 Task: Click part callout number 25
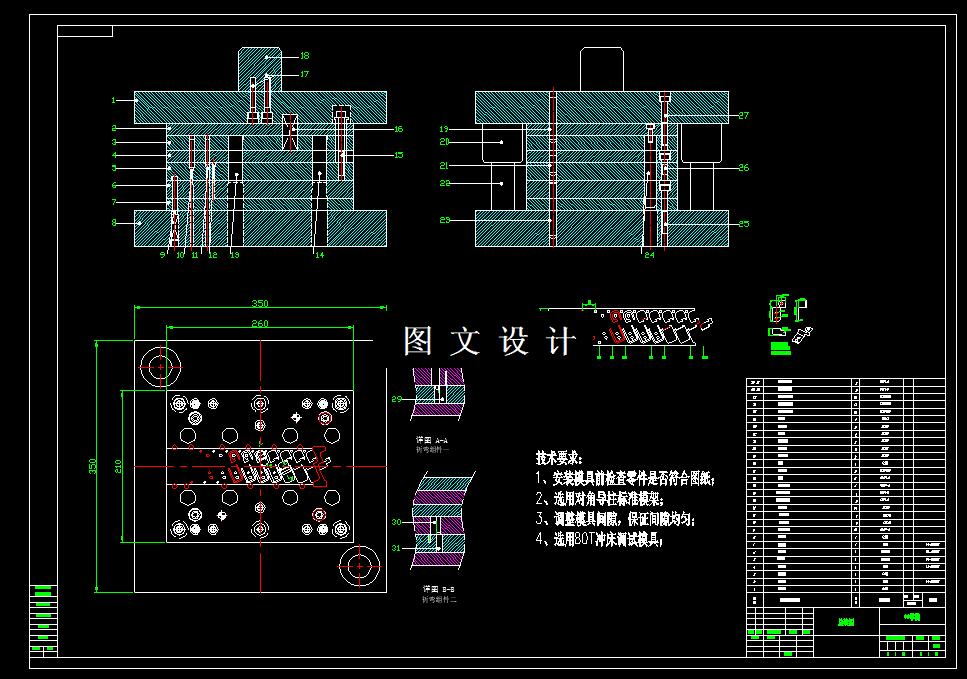point(744,224)
